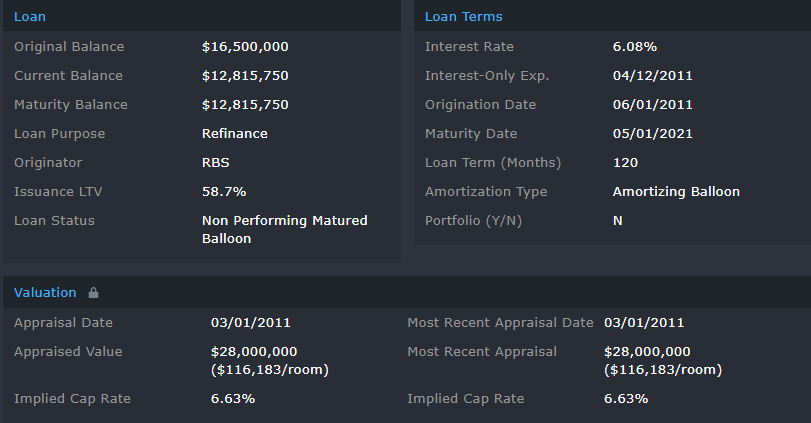The image size is (811, 423).
Task: Open the Loan section header
Action: click(30, 17)
